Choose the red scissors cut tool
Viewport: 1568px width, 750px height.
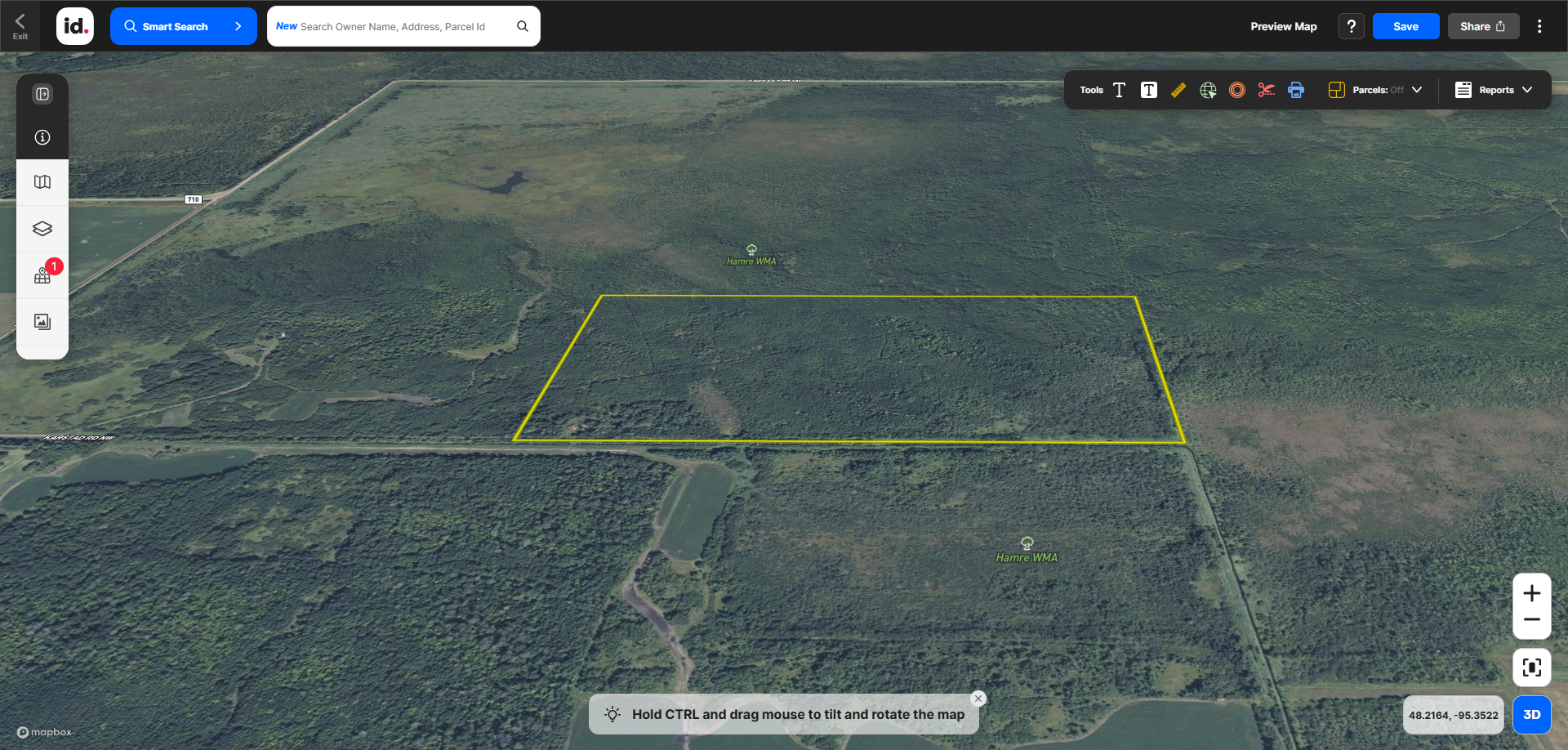click(x=1266, y=90)
